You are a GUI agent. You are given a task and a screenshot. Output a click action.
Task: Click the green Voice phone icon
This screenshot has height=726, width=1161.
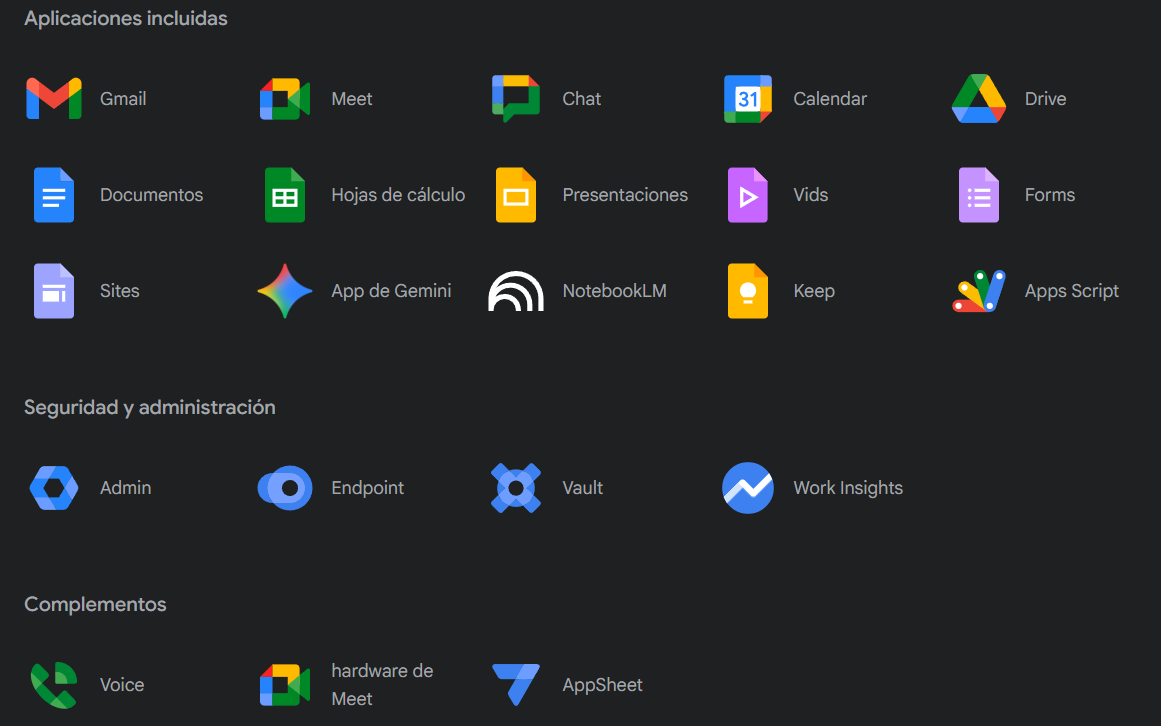coord(53,685)
